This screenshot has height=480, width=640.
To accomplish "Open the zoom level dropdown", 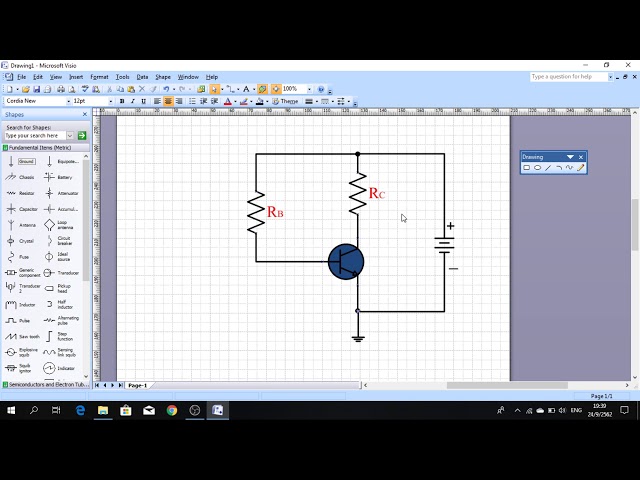I will [309, 89].
